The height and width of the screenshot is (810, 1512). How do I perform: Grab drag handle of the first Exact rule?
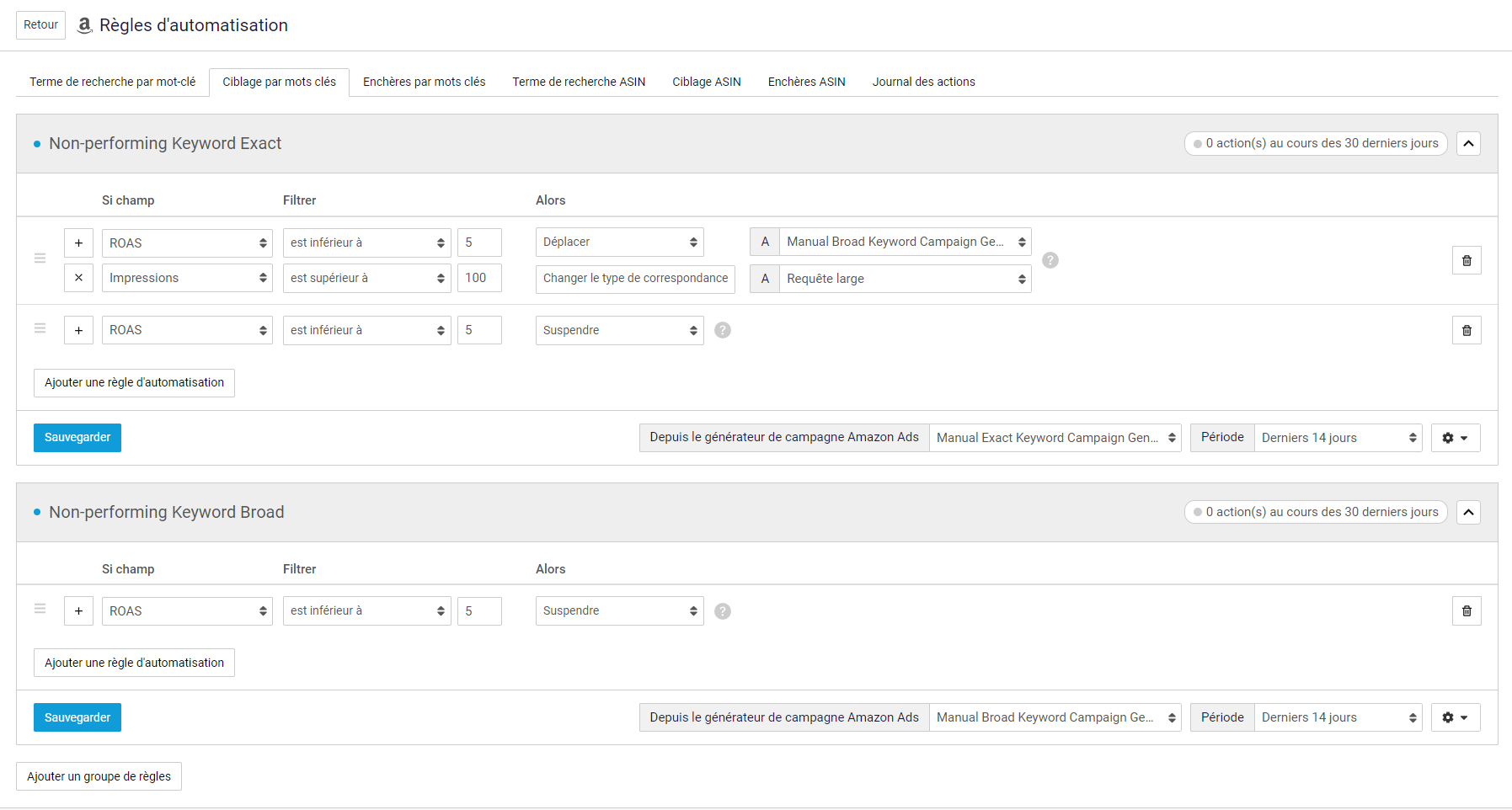40,258
